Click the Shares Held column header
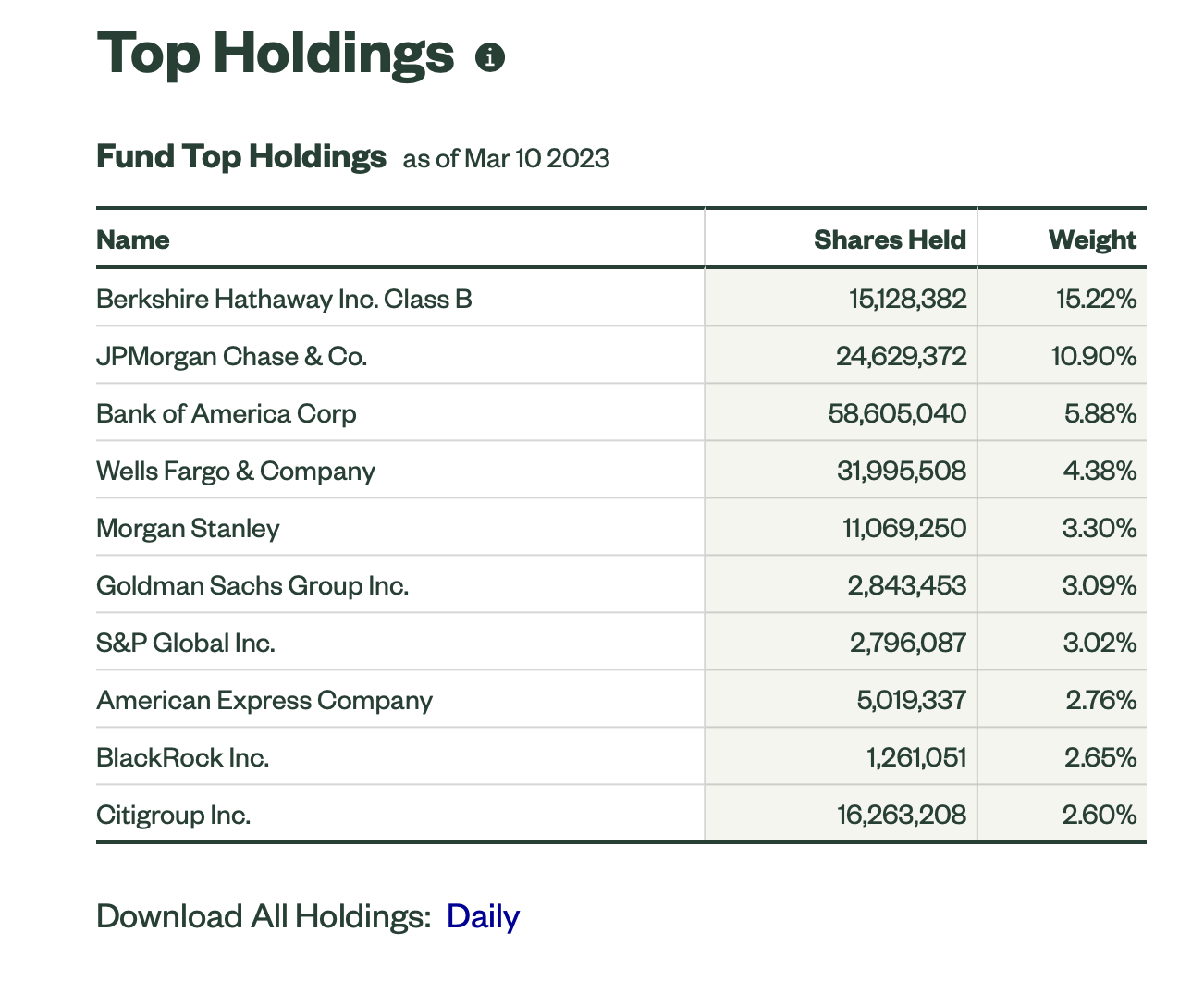The height and width of the screenshot is (1006, 1204). (890, 239)
